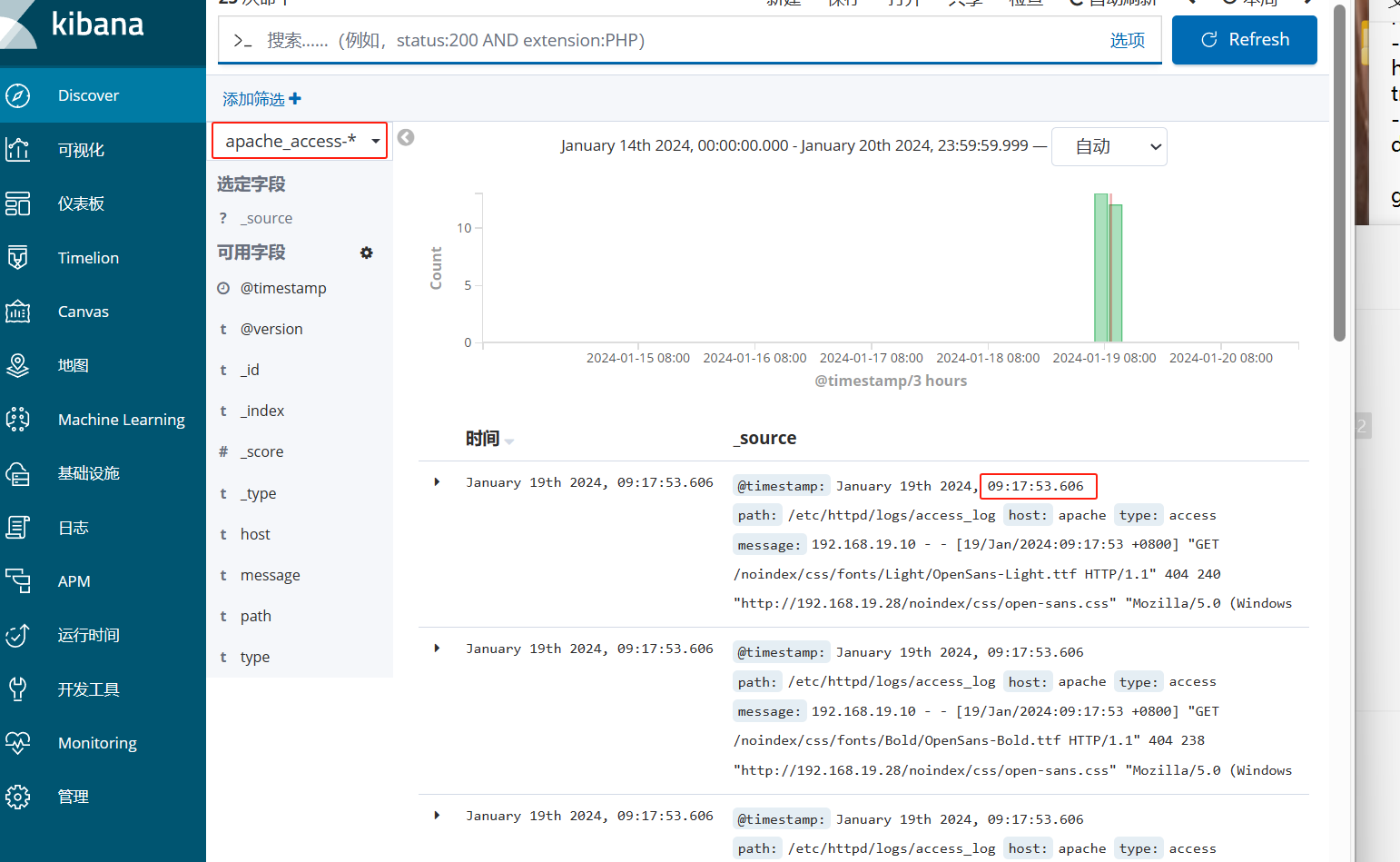The height and width of the screenshot is (862, 1400).
Task: Open the apache_access-* index pattern dropdown
Action: [x=300, y=141]
